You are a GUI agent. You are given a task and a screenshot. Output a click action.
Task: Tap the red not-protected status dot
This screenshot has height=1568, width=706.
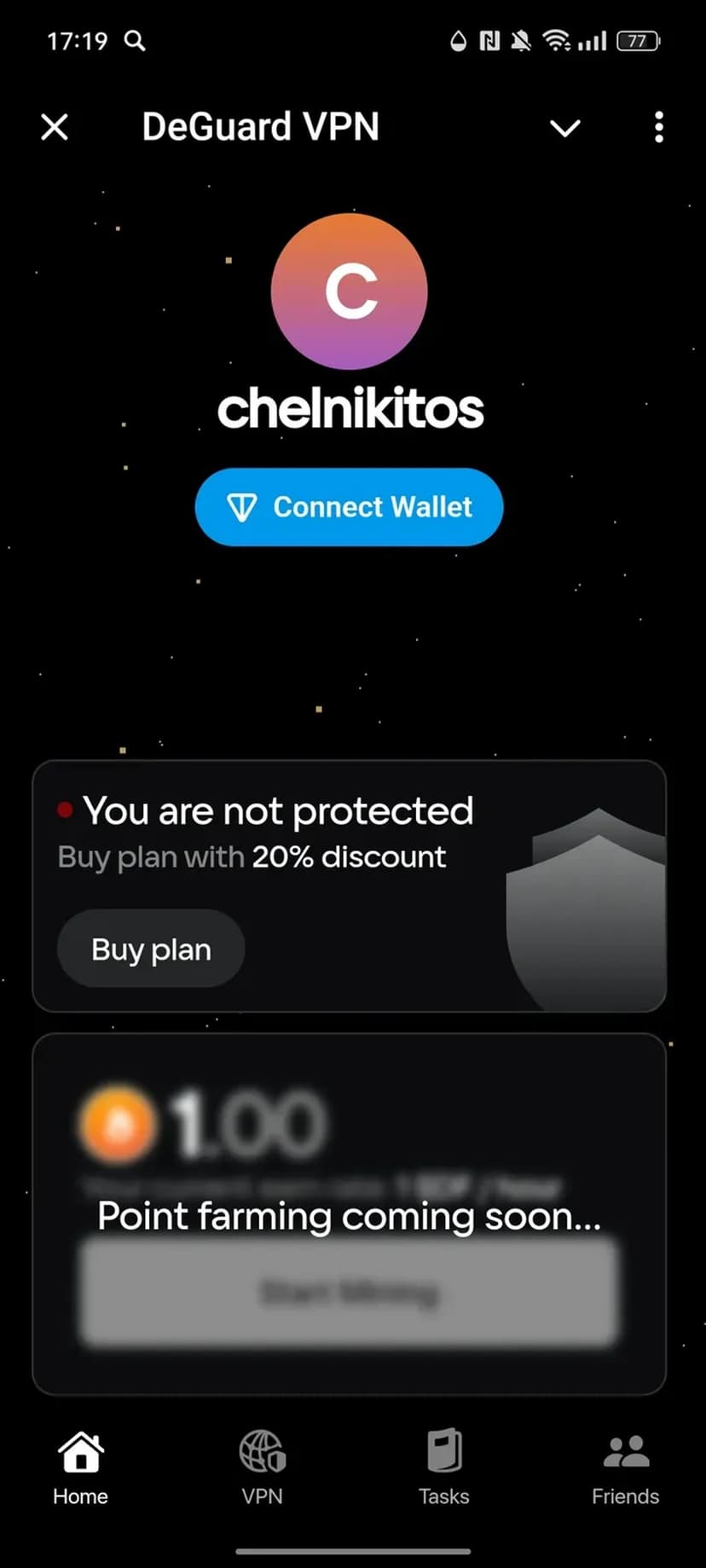[x=65, y=810]
